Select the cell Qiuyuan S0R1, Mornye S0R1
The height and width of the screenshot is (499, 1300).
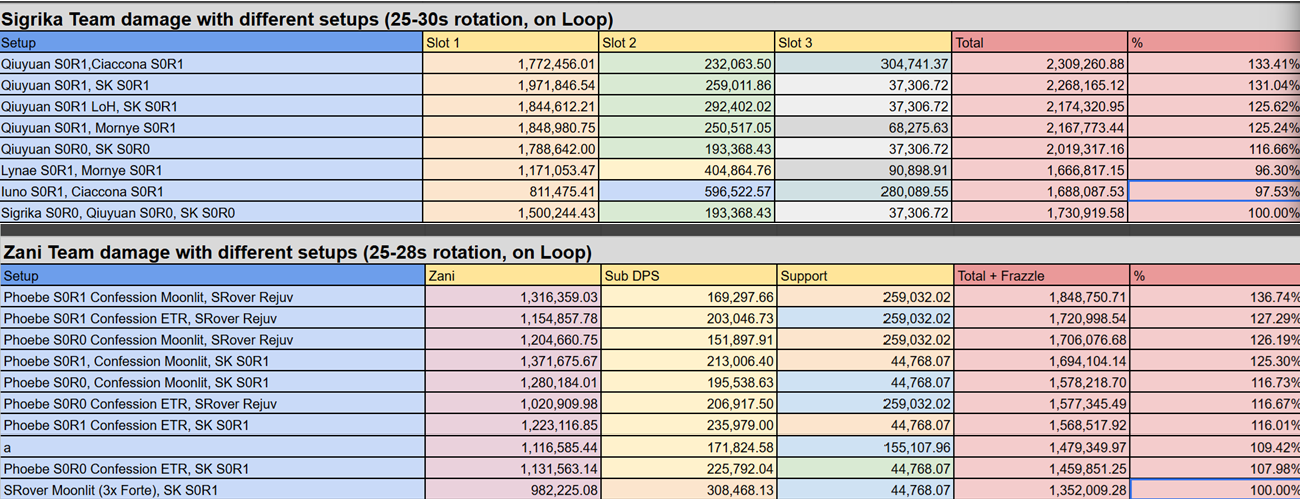pyautogui.click(x=211, y=128)
